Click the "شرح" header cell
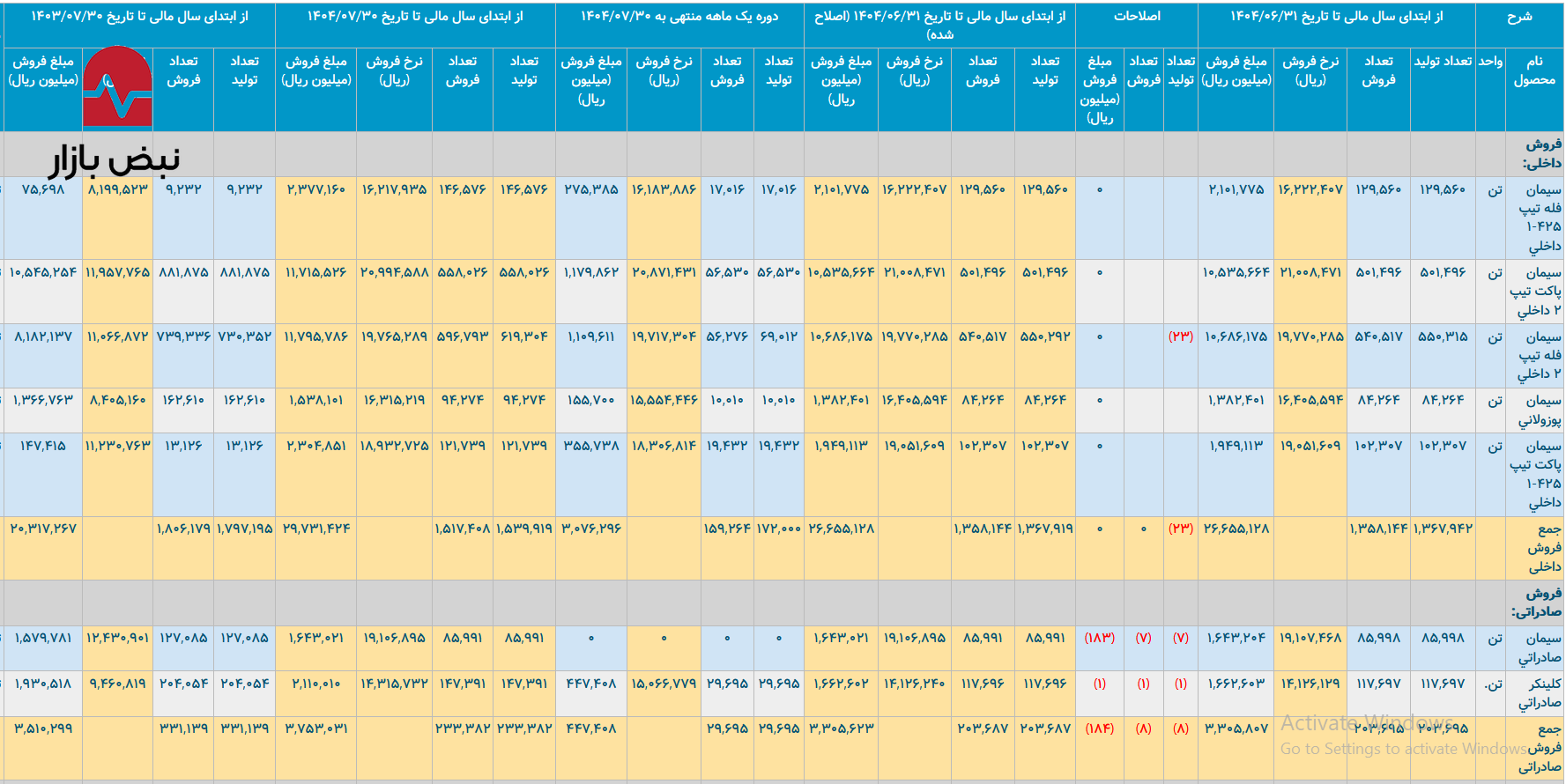This screenshot has width=1566, height=784. 1518,17
